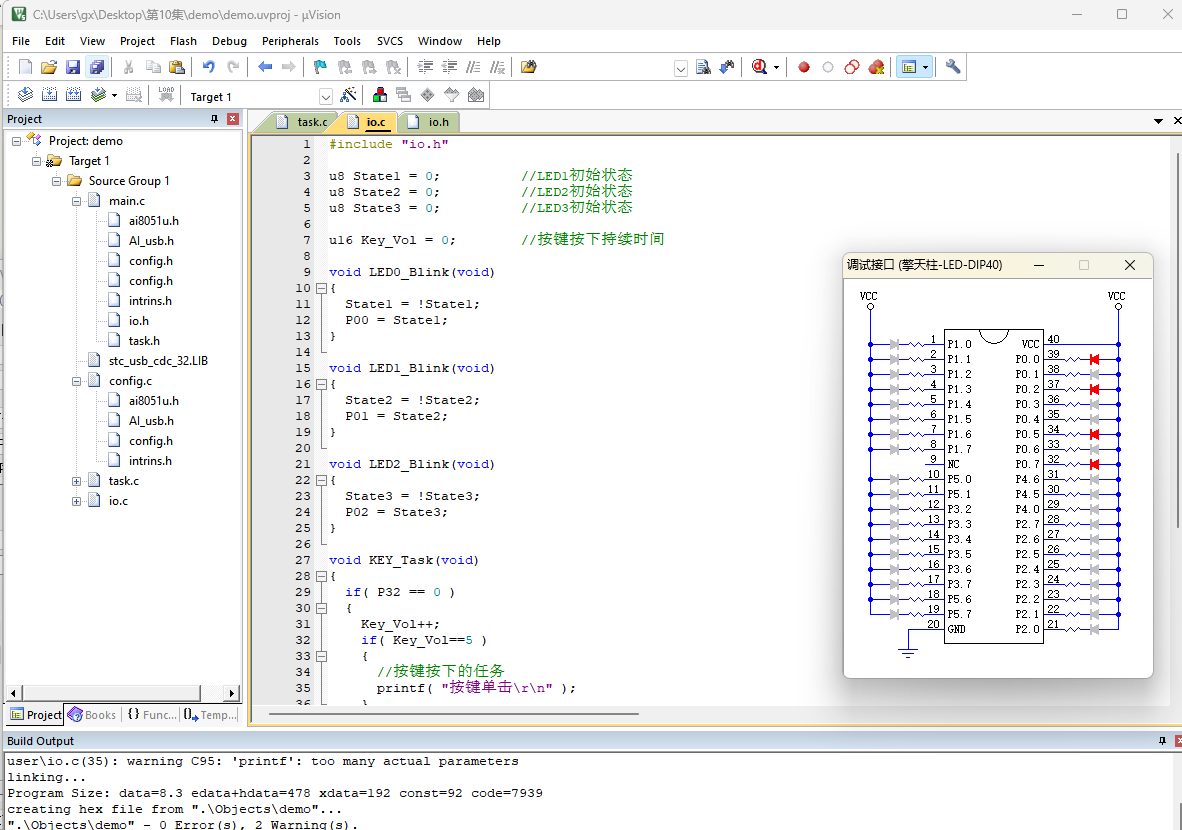
Task: Click the Open file folder icon
Action: pyautogui.click(x=49, y=67)
